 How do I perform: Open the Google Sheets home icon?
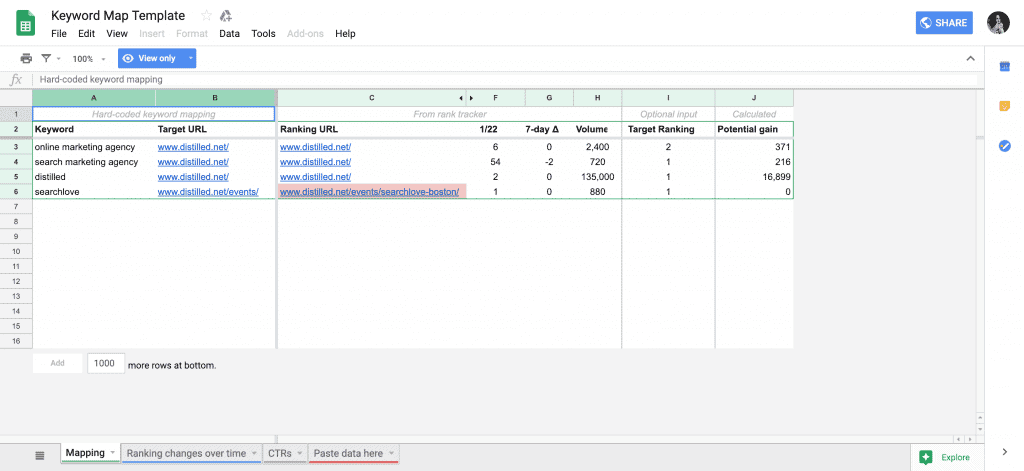coord(25,24)
